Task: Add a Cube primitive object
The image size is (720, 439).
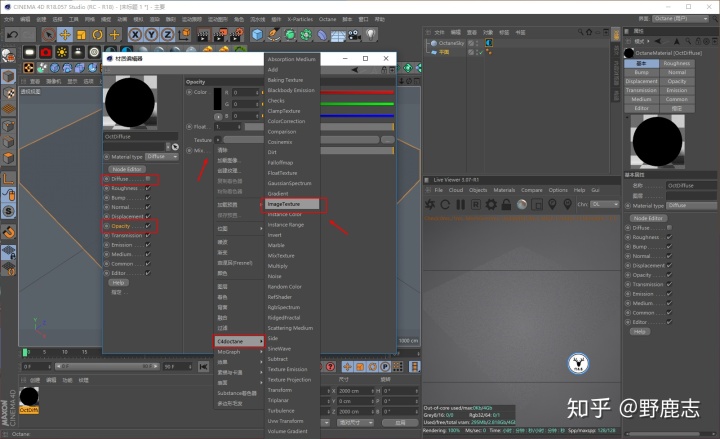Action: pyautogui.click(x=257, y=34)
